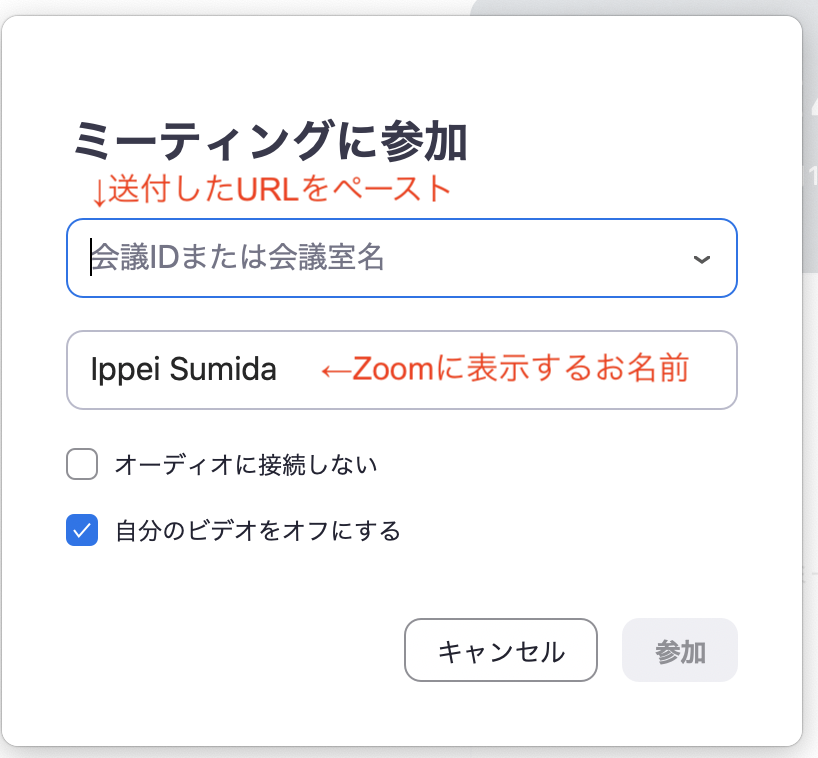Open the recent meetings dropdown arrow

coord(702,259)
